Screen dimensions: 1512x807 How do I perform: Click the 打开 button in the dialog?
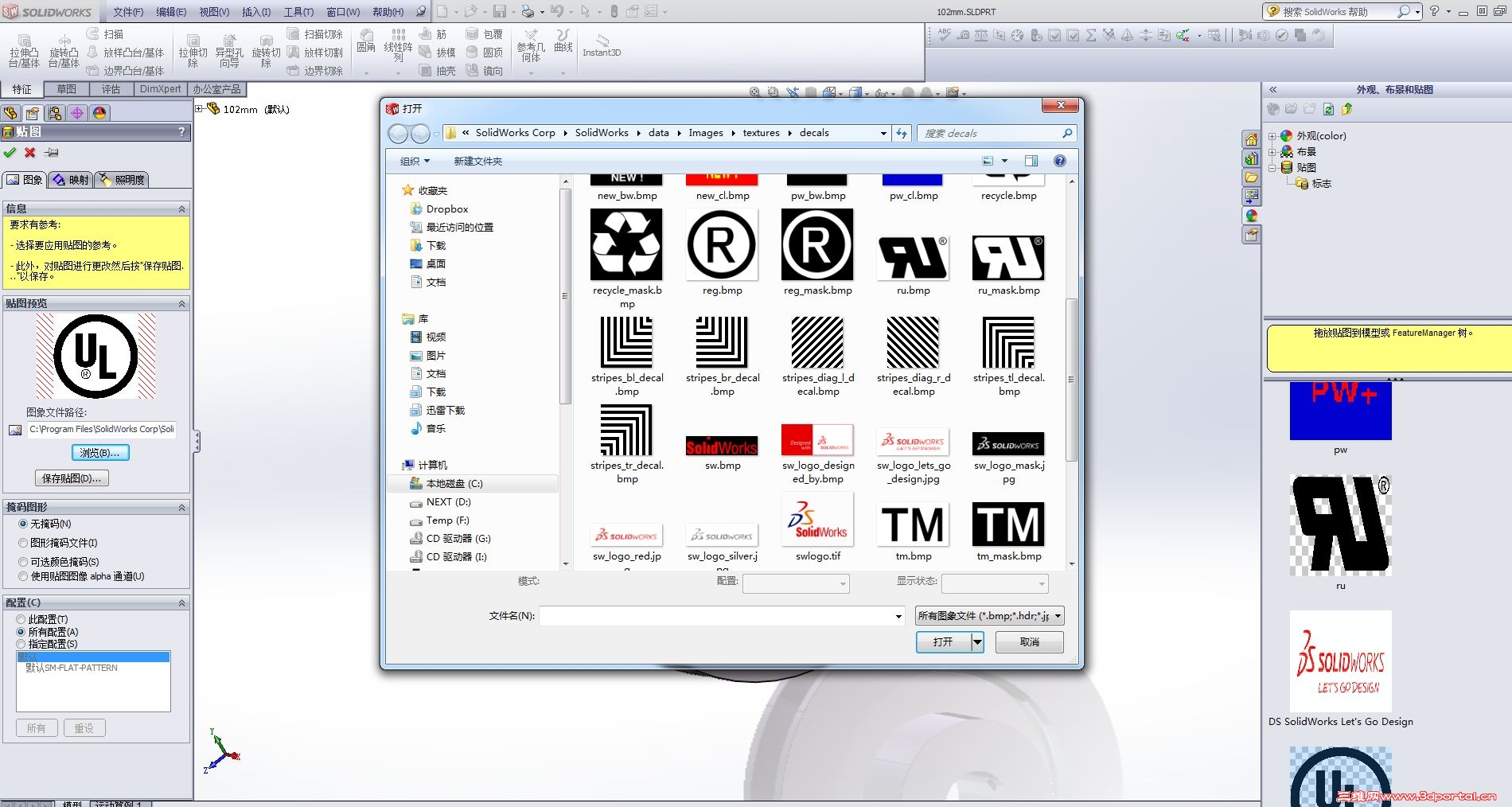point(943,641)
